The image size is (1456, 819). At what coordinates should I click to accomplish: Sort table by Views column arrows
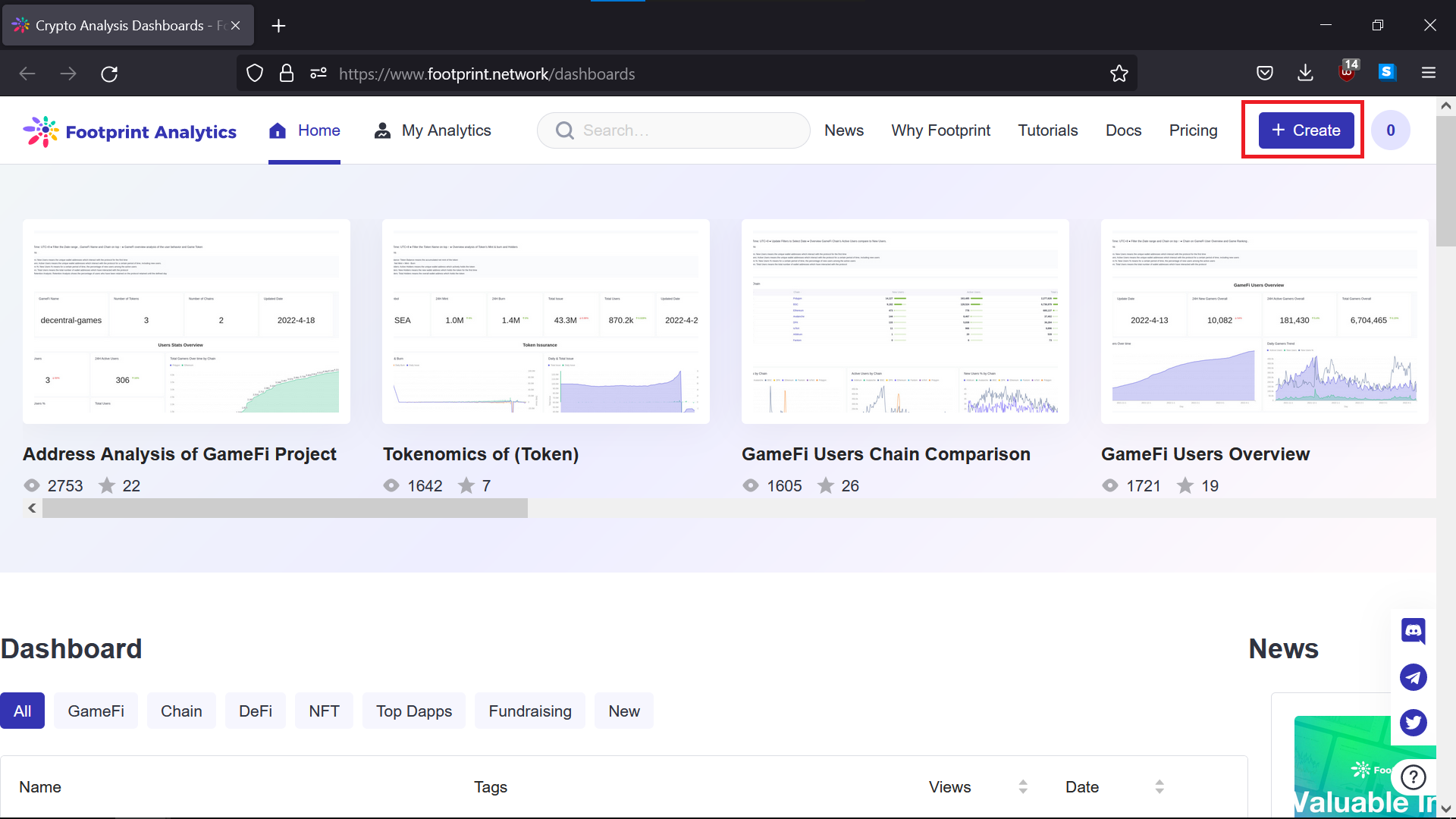coord(1023,787)
